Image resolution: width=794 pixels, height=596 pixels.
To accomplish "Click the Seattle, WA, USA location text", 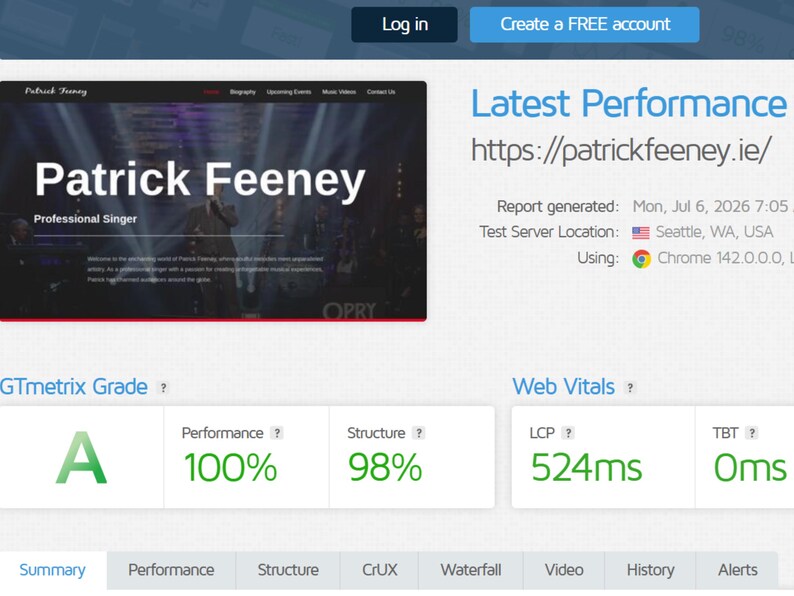I will click(x=714, y=232).
